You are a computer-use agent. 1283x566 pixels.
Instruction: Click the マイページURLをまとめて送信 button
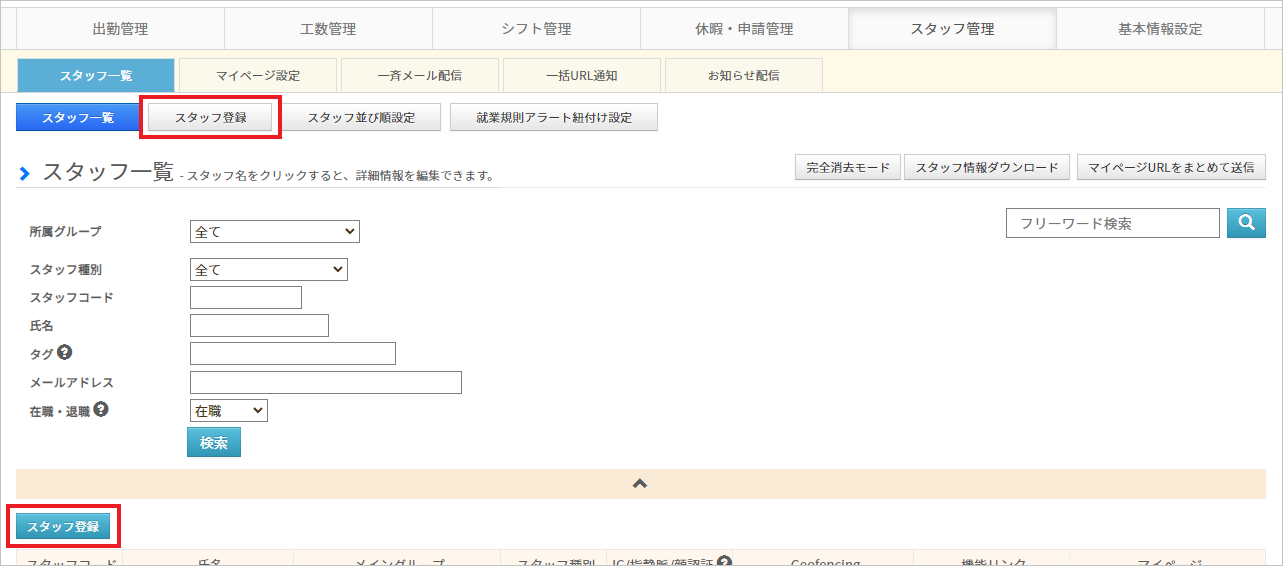pos(1171,167)
